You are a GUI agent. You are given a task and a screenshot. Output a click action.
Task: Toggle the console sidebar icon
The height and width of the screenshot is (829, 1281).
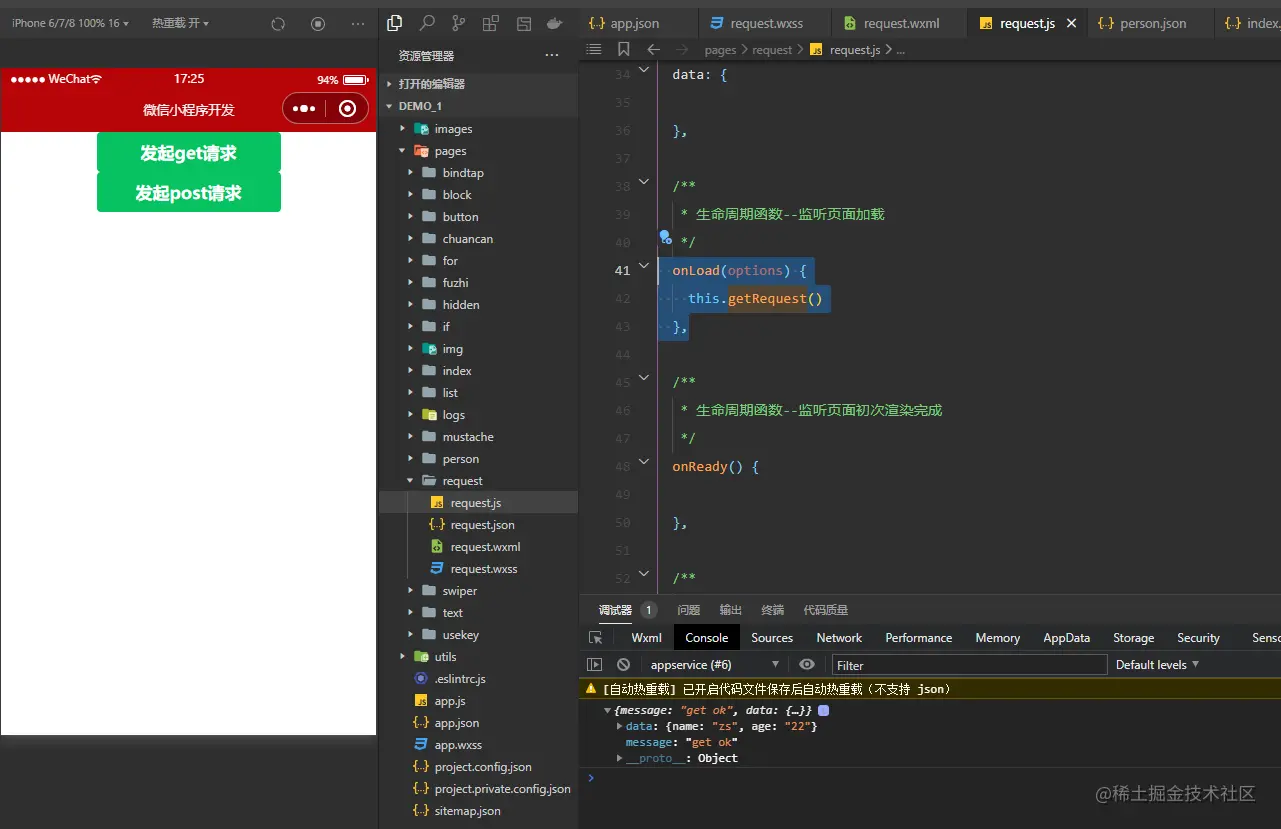click(x=594, y=664)
